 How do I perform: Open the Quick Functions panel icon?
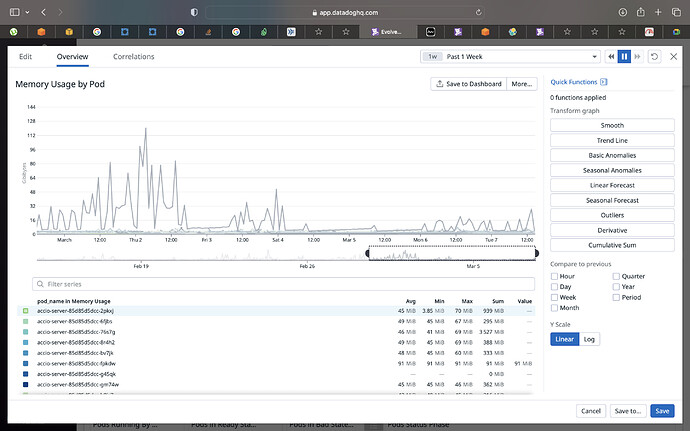click(x=604, y=82)
